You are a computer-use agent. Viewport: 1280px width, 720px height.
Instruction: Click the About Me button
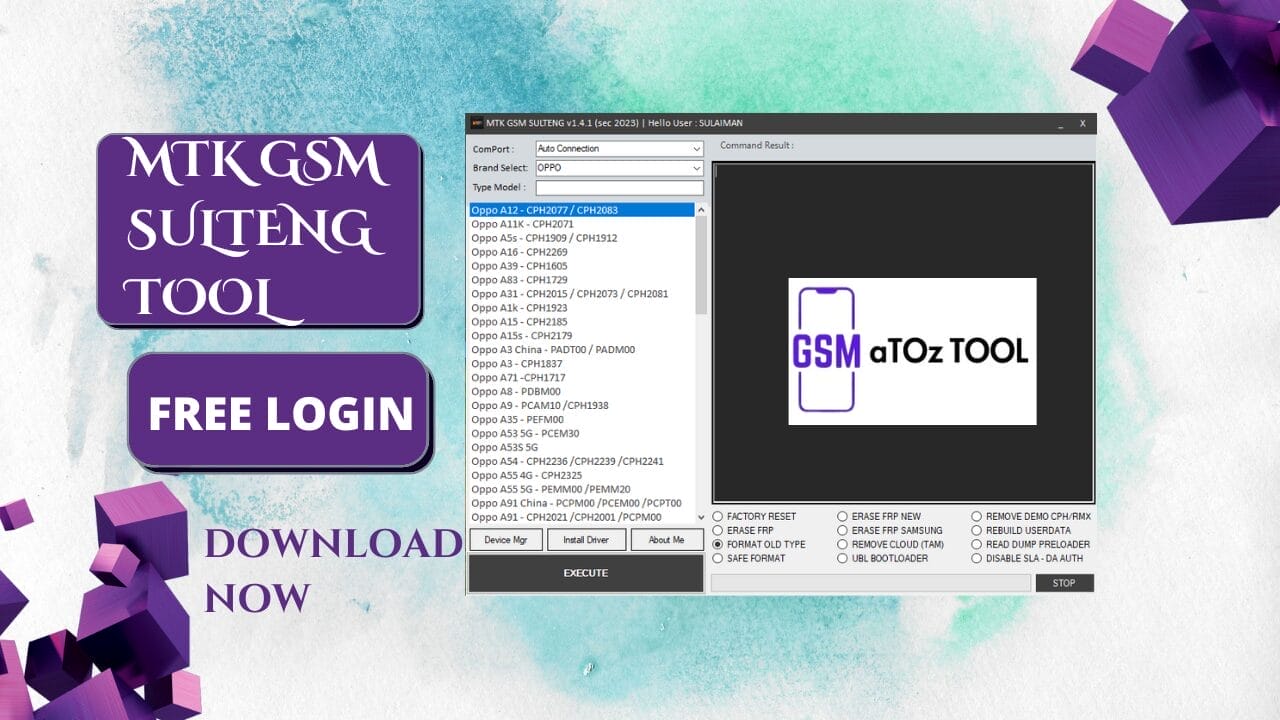(666, 539)
